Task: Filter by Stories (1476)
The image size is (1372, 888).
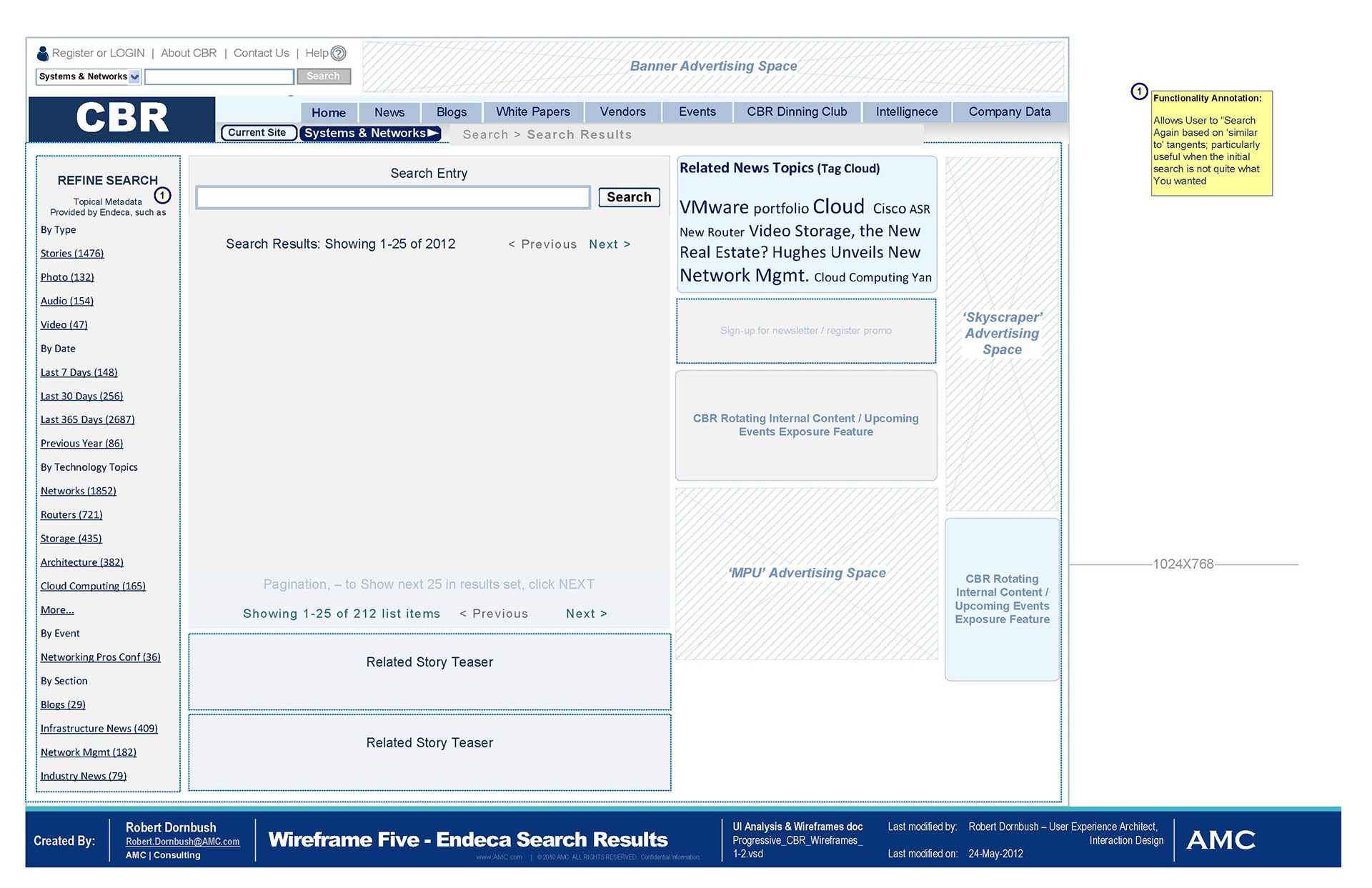Action: [72, 254]
